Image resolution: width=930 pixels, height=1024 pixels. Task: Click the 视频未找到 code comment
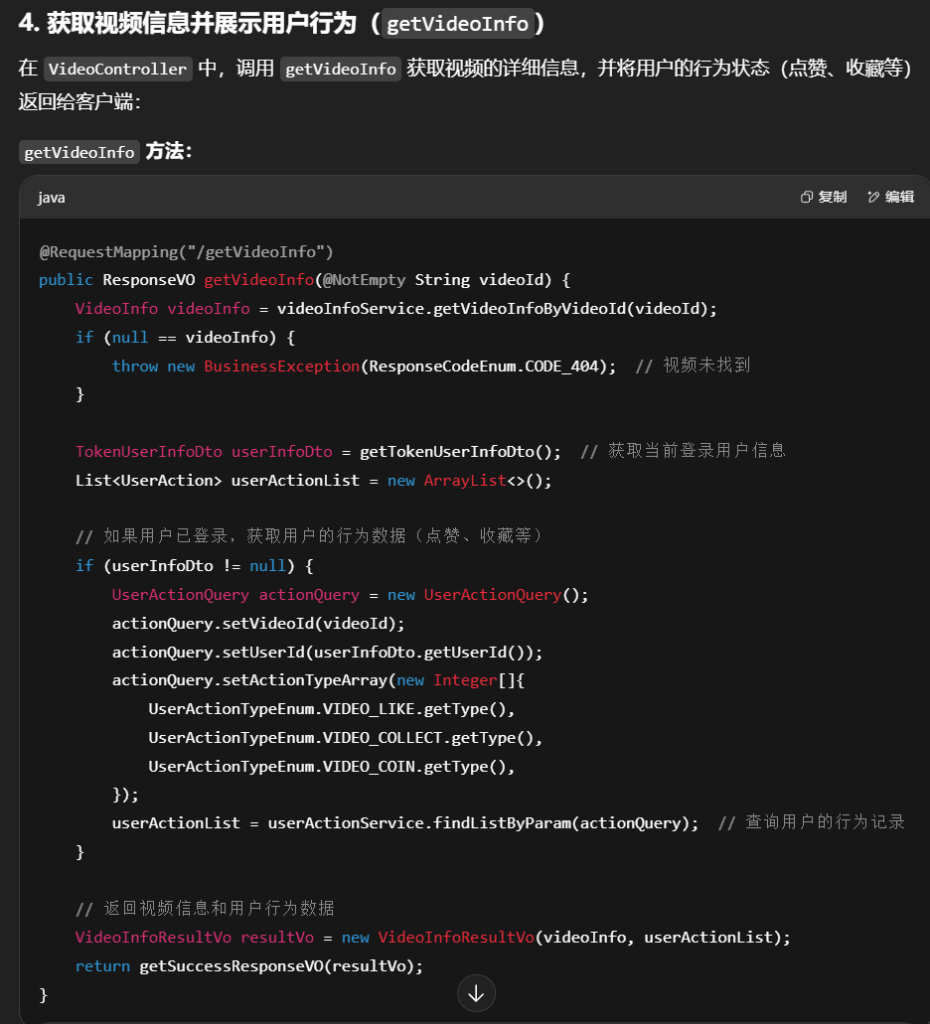[x=706, y=366]
